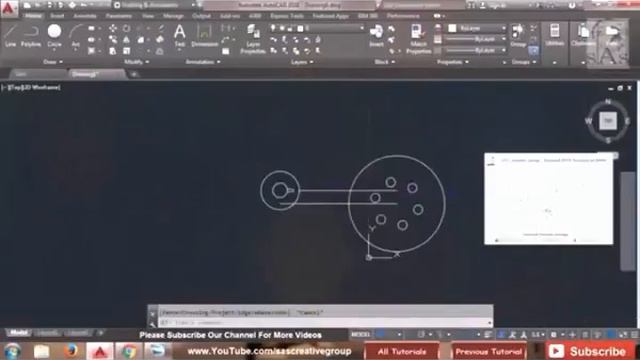
Task: Click the All Tutorials button
Action: 402,351
